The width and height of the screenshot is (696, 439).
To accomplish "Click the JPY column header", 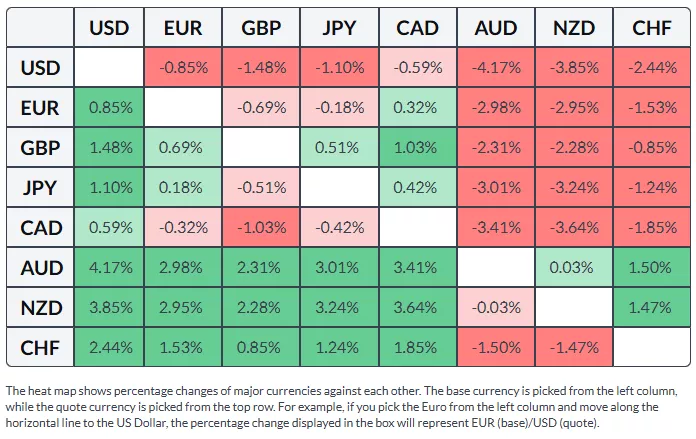I will (x=340, y=28).
